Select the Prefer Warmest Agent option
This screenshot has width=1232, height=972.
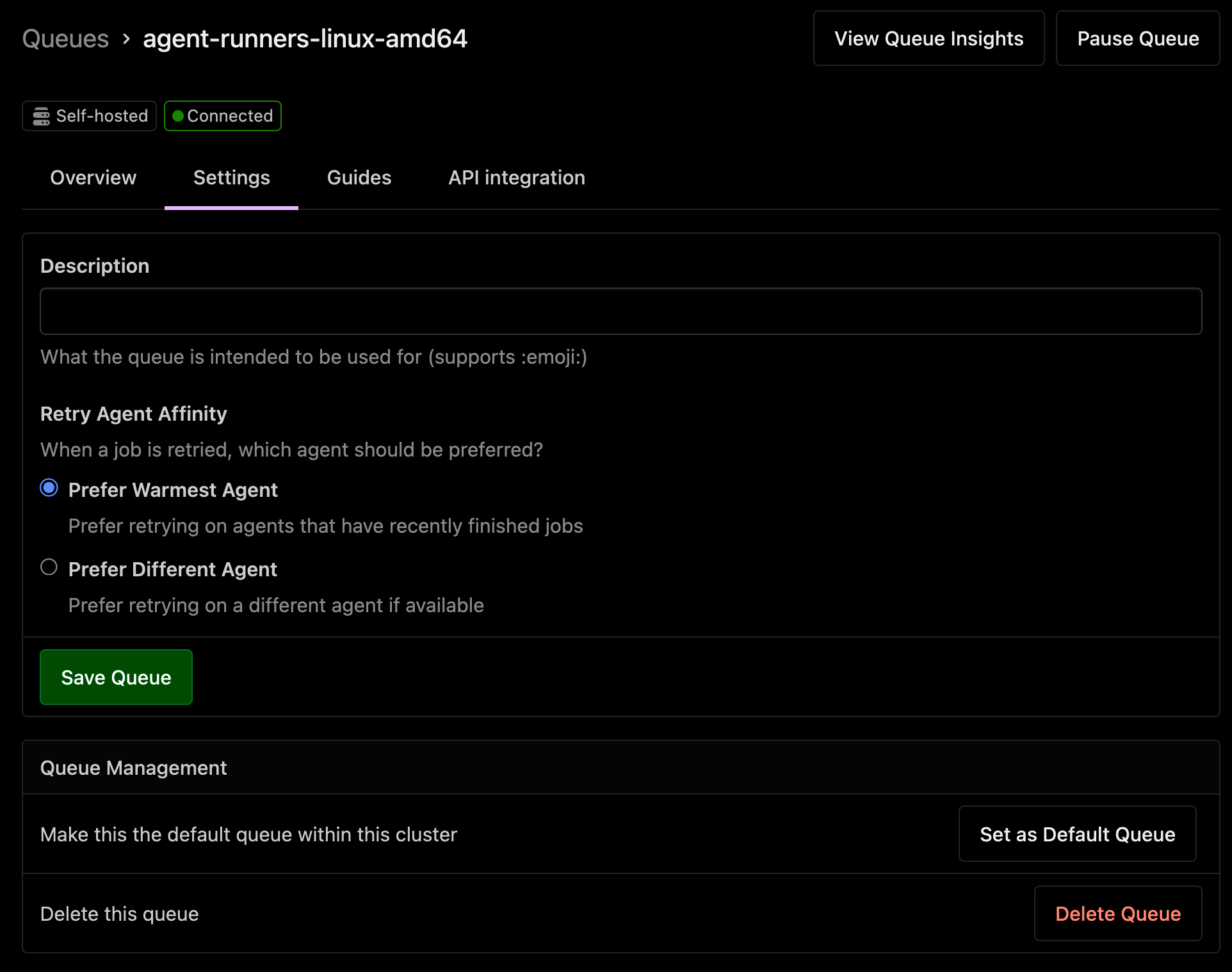click(173, 490)
